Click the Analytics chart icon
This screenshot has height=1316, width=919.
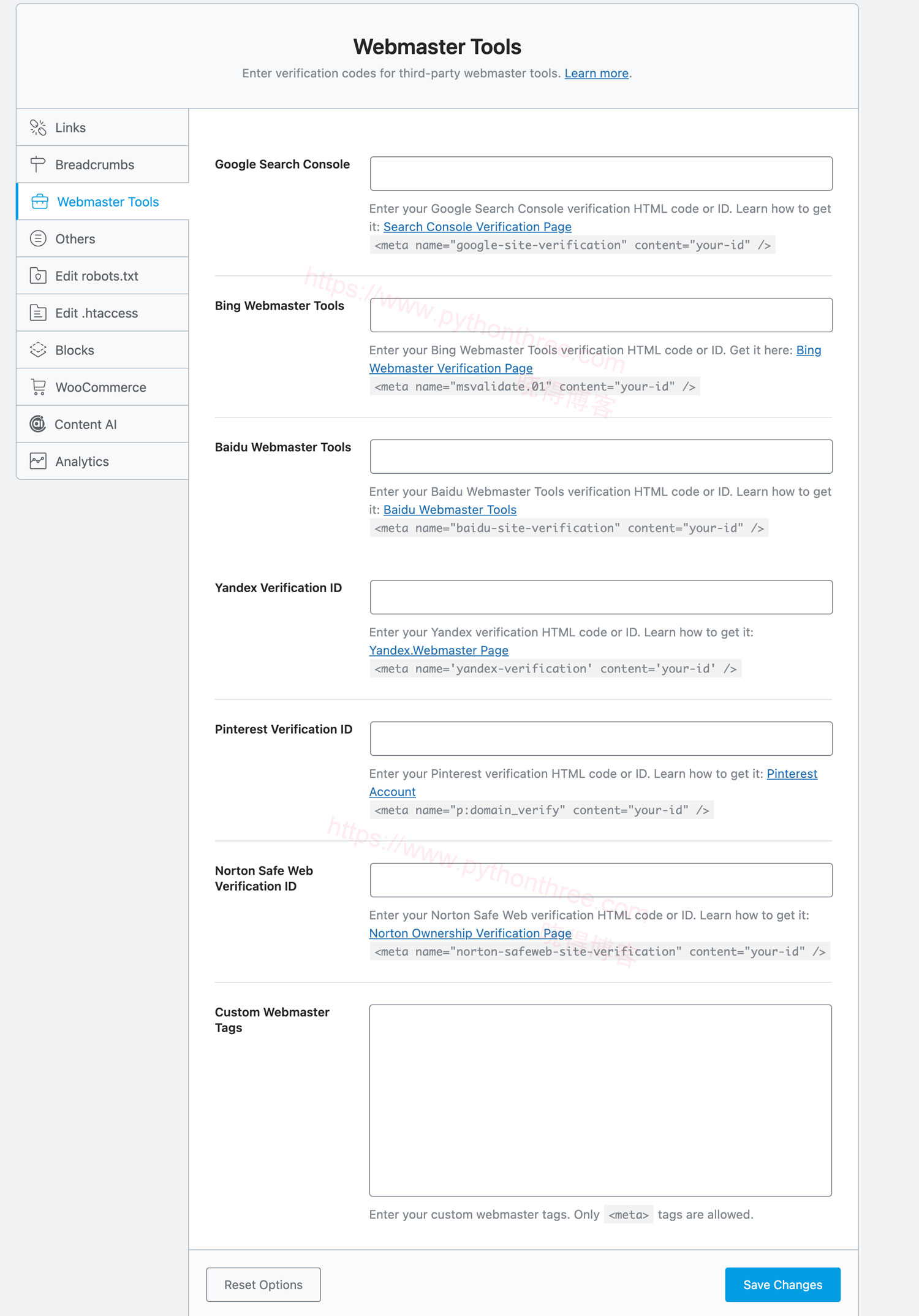click(x=38, y=461)
